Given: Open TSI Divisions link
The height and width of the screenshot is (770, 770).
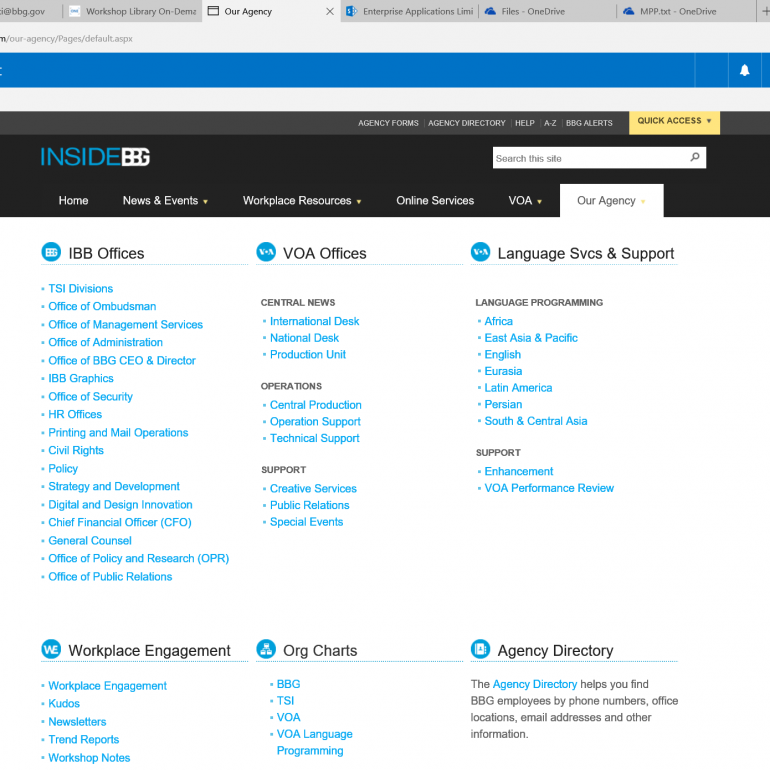Looking at the screenshot, I should coord(81,288).
